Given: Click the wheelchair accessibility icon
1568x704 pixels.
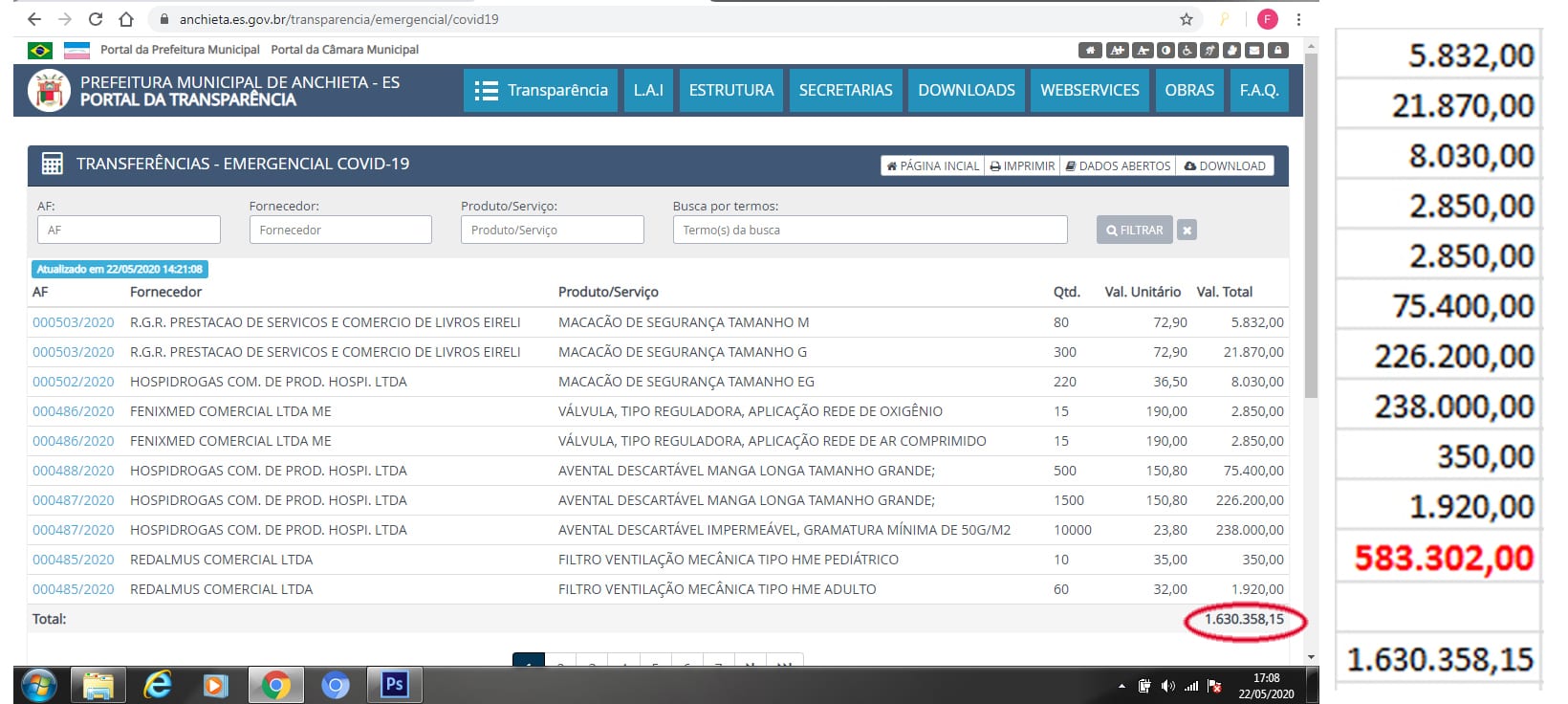Looking at the screenshot, I should pos(1187,50).
